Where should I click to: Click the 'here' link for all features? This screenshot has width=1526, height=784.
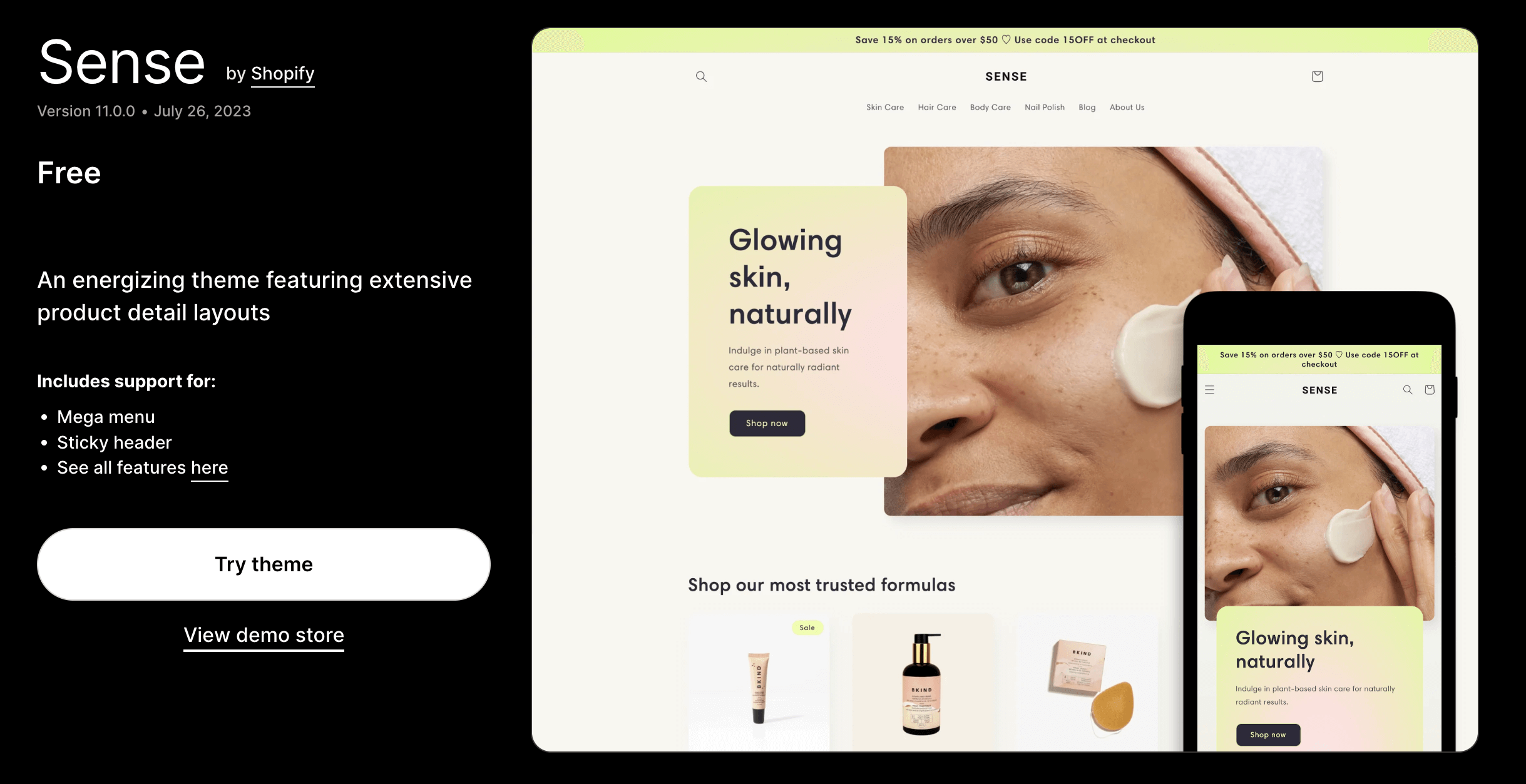[x=209, y=467]
